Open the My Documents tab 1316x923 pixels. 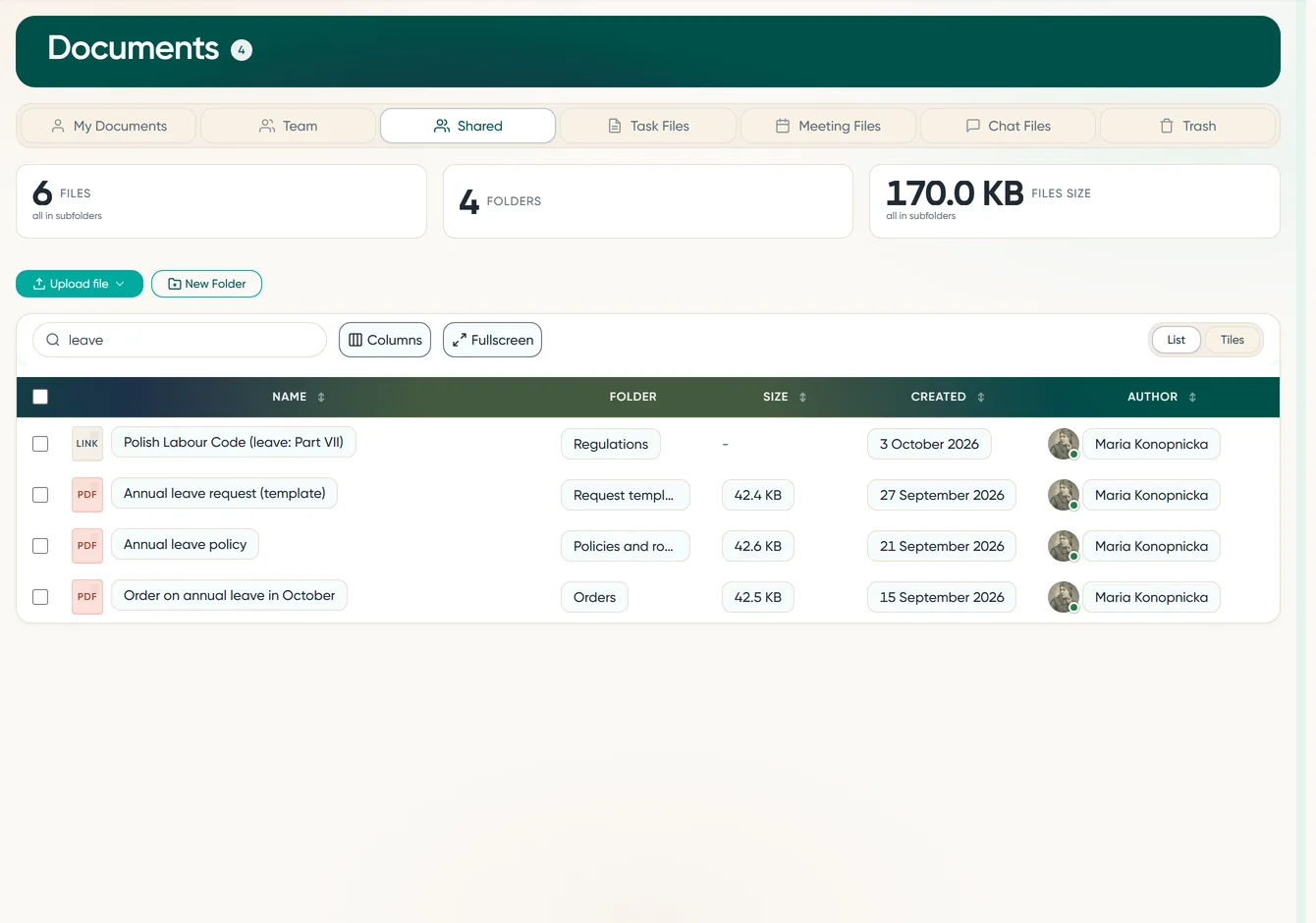[109, 126]
